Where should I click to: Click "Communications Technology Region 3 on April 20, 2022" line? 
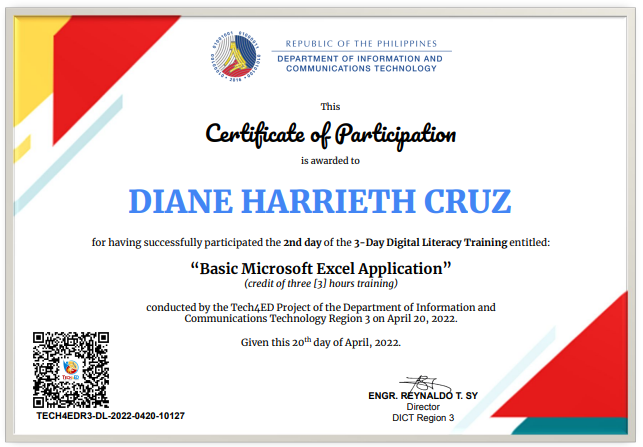click(x=321, y=319)
